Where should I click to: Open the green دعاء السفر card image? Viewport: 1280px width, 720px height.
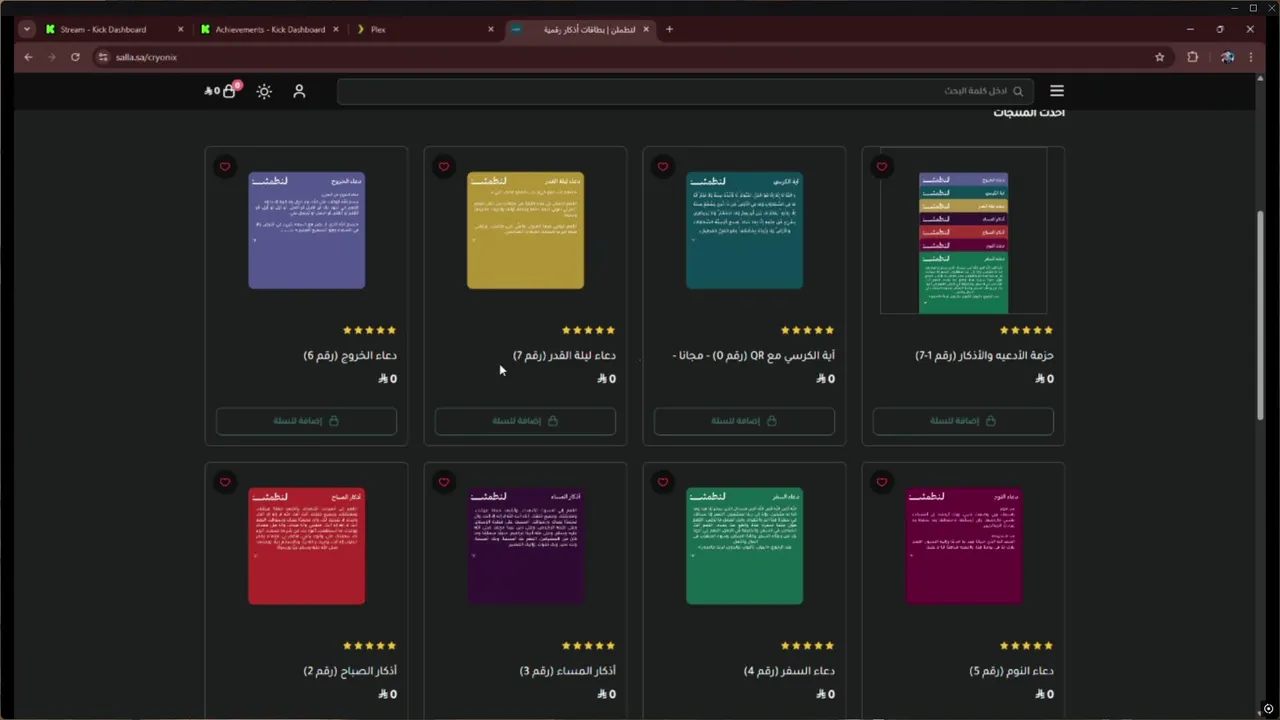click(744, 546)
